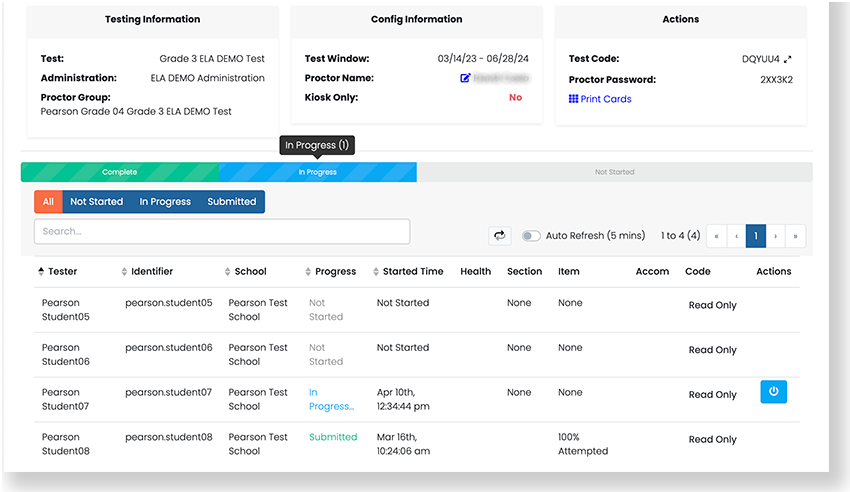This screenshot has width=850, height=492.
Task: Click the expand icon next to test code DQYUU4
Action: (x=788, y=59)
